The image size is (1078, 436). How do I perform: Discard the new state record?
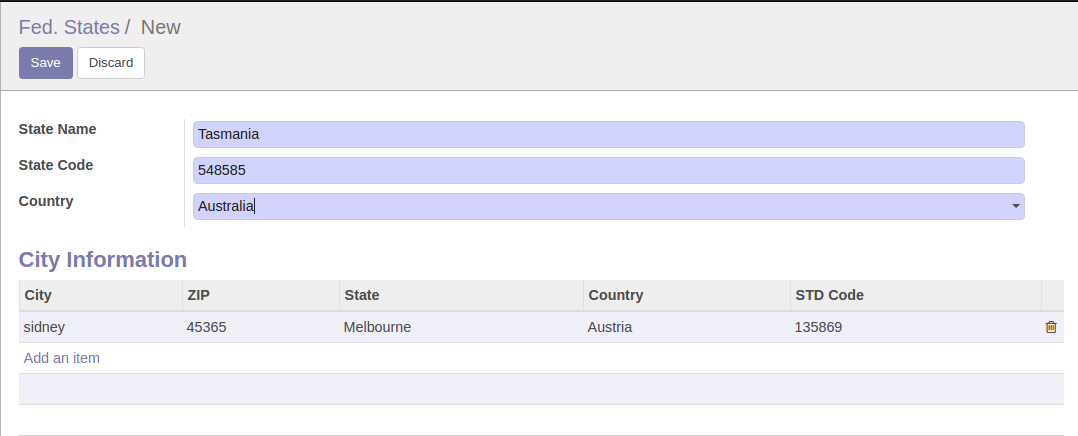(111, 63)
